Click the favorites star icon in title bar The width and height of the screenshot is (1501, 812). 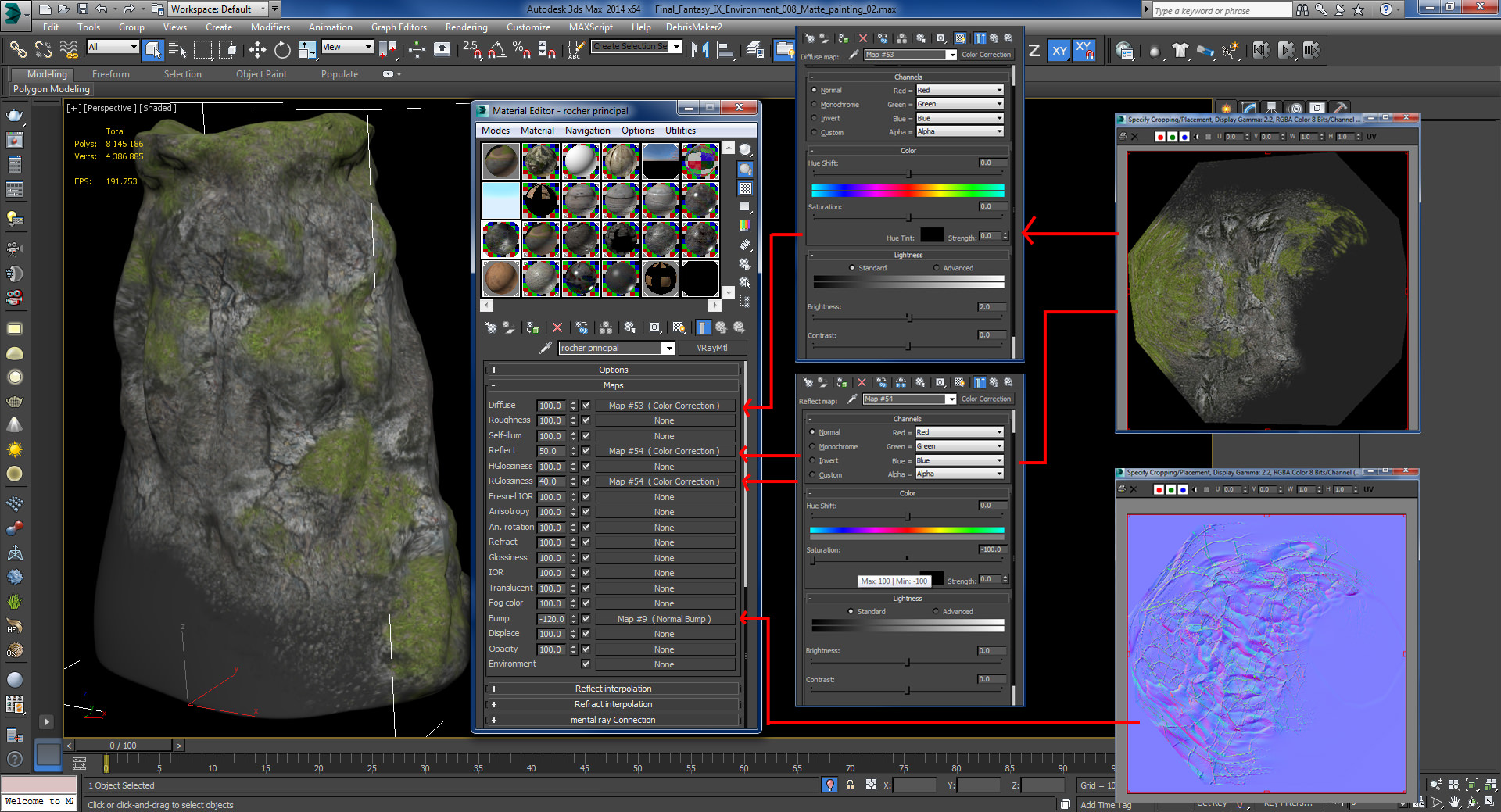[x=1359, y=9]
